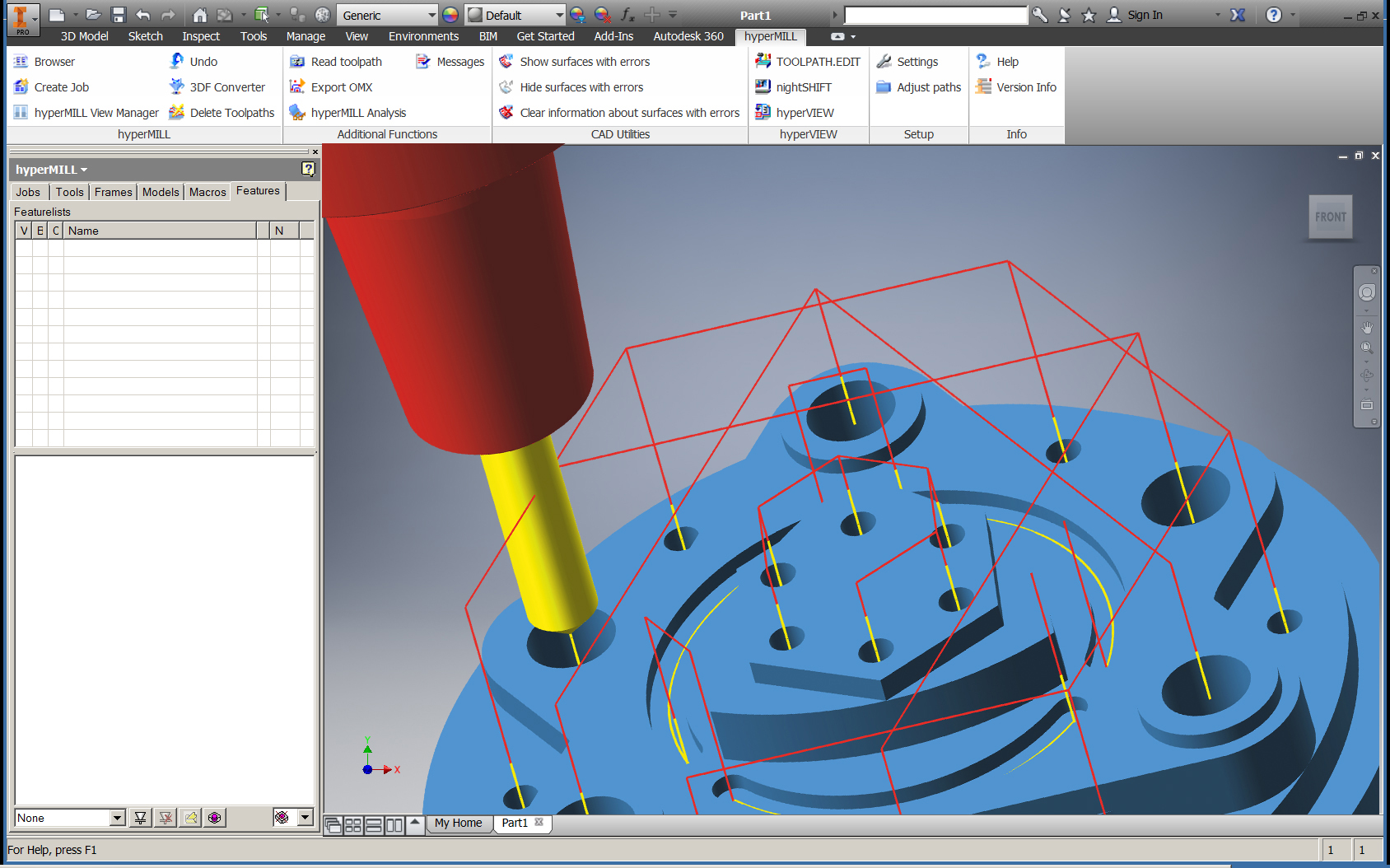Click the Sign In link
Screen dimensions: 1390x868
1144,15
